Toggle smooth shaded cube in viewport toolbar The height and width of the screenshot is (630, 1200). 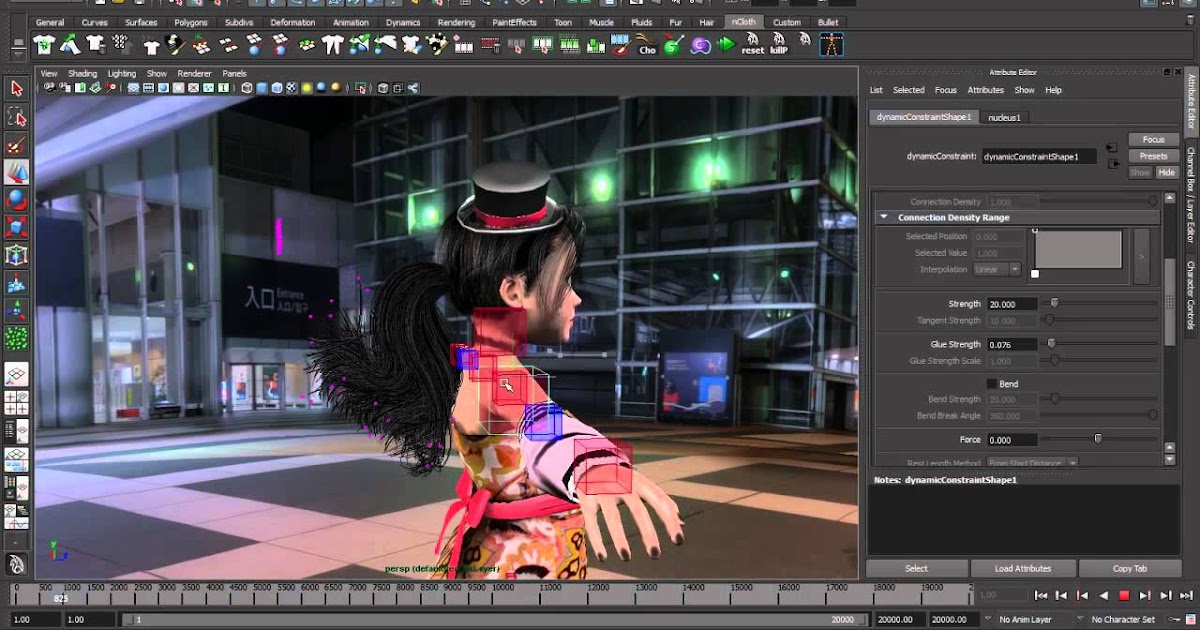262,88
